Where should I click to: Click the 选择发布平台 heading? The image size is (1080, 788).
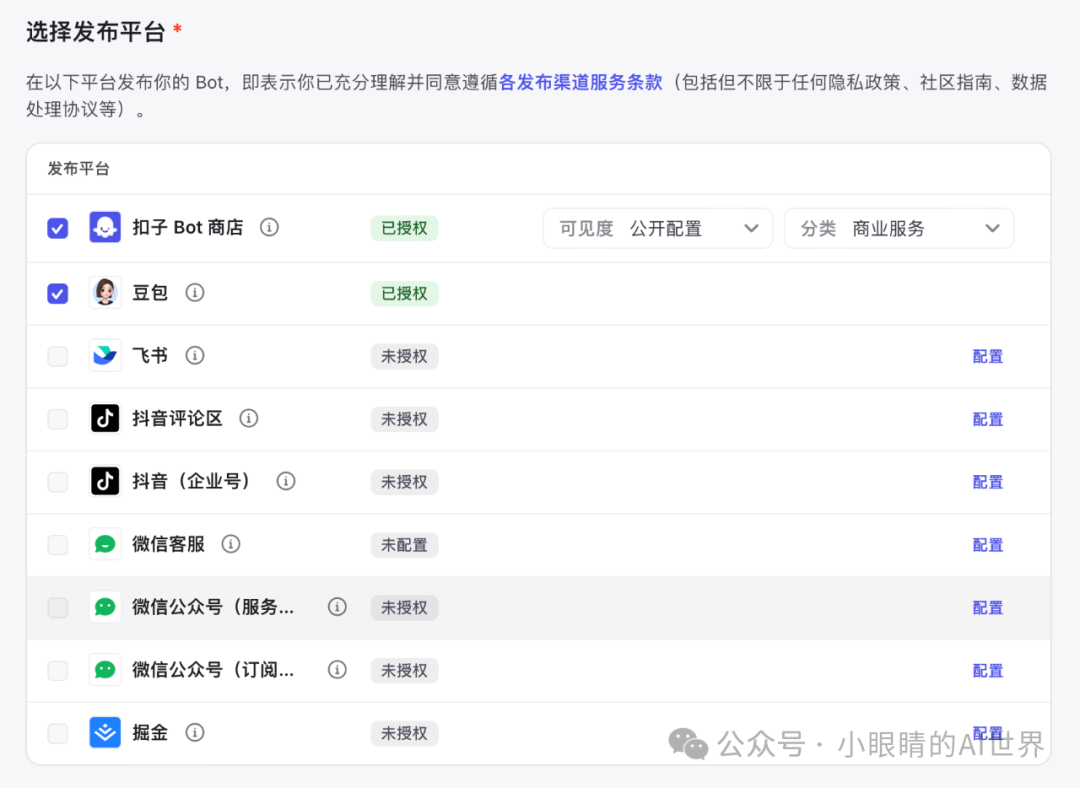coord(96,32)
